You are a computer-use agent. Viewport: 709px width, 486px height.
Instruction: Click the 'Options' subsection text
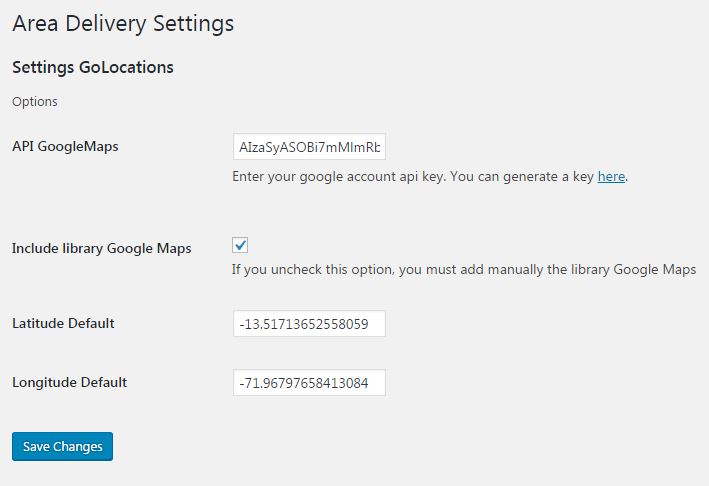pyautogui.click(x=35, y=102)
